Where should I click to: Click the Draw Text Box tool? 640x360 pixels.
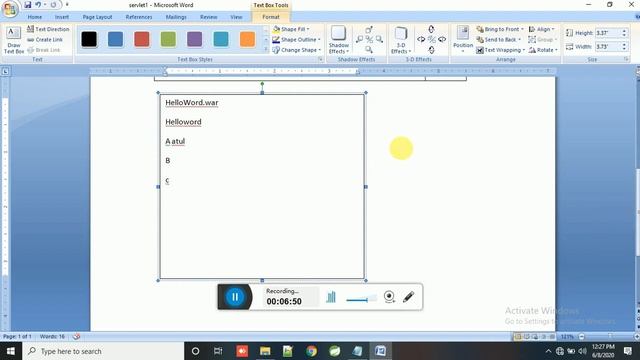coord(13,40)
